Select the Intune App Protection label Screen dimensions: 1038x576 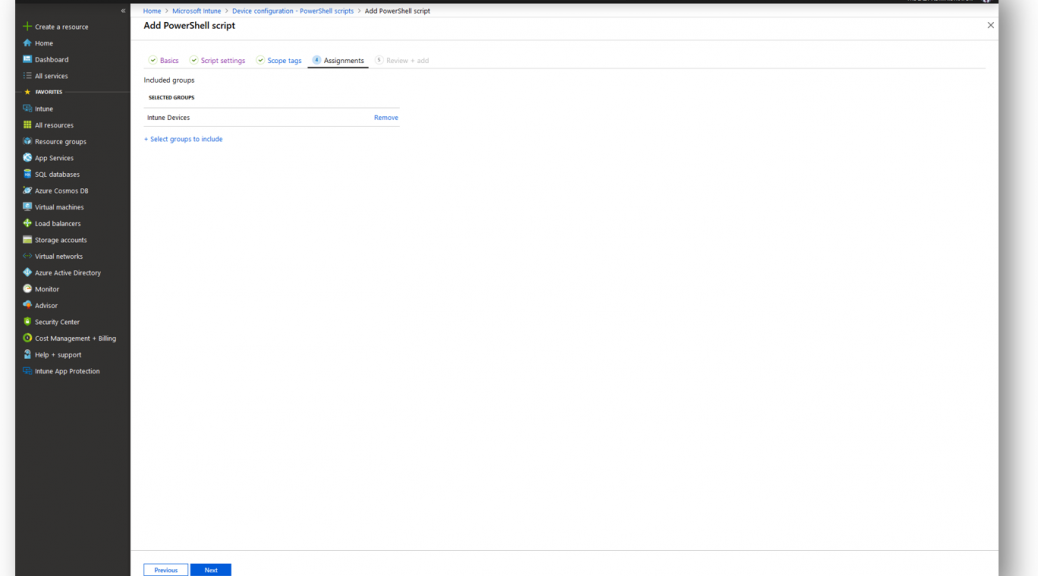coord(68,371)
